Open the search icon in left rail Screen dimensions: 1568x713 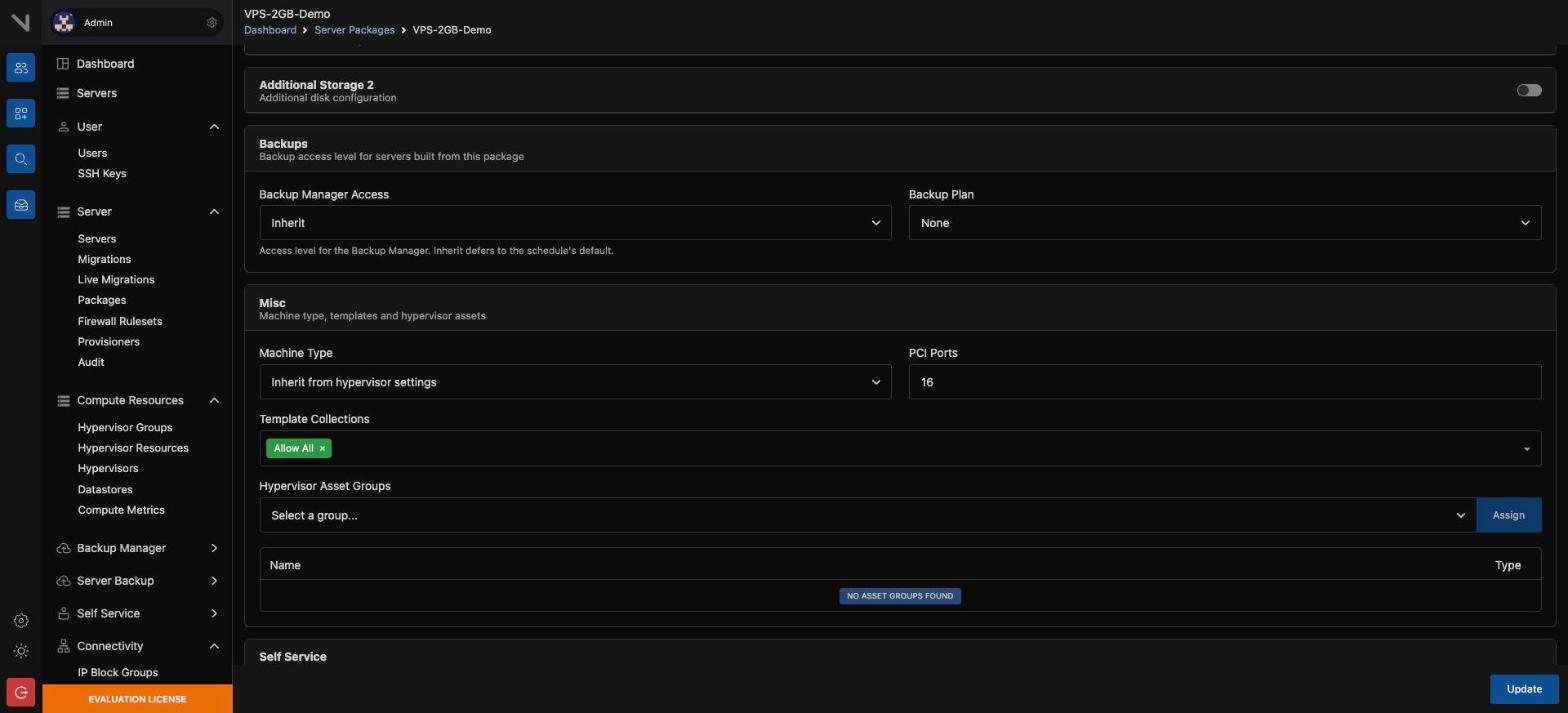pyautogui.click(x=21, y=159)
